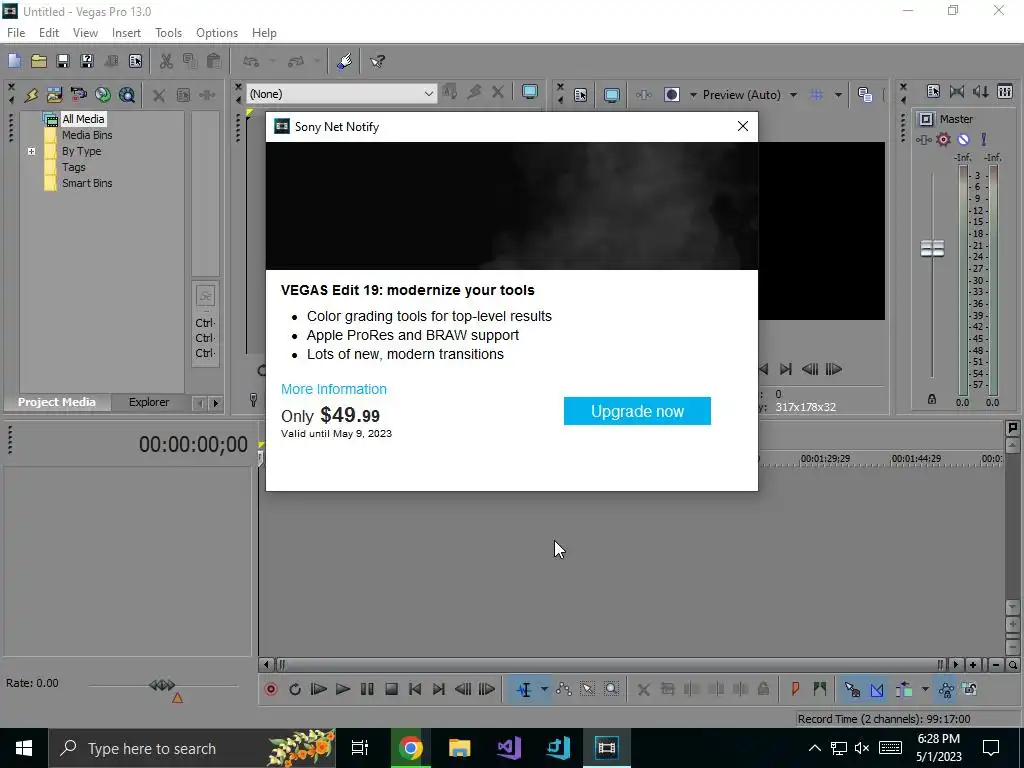The width and height of the screenshot is (1024, 768).
Task: Open the Options menu
Action: (x=217, y=33)
